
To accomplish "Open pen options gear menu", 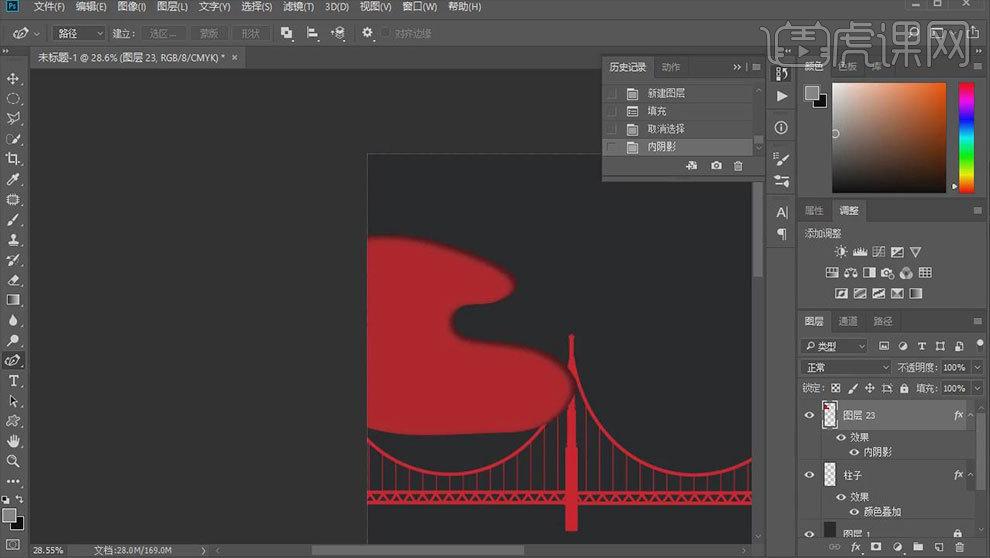I will tap(367, 33).
